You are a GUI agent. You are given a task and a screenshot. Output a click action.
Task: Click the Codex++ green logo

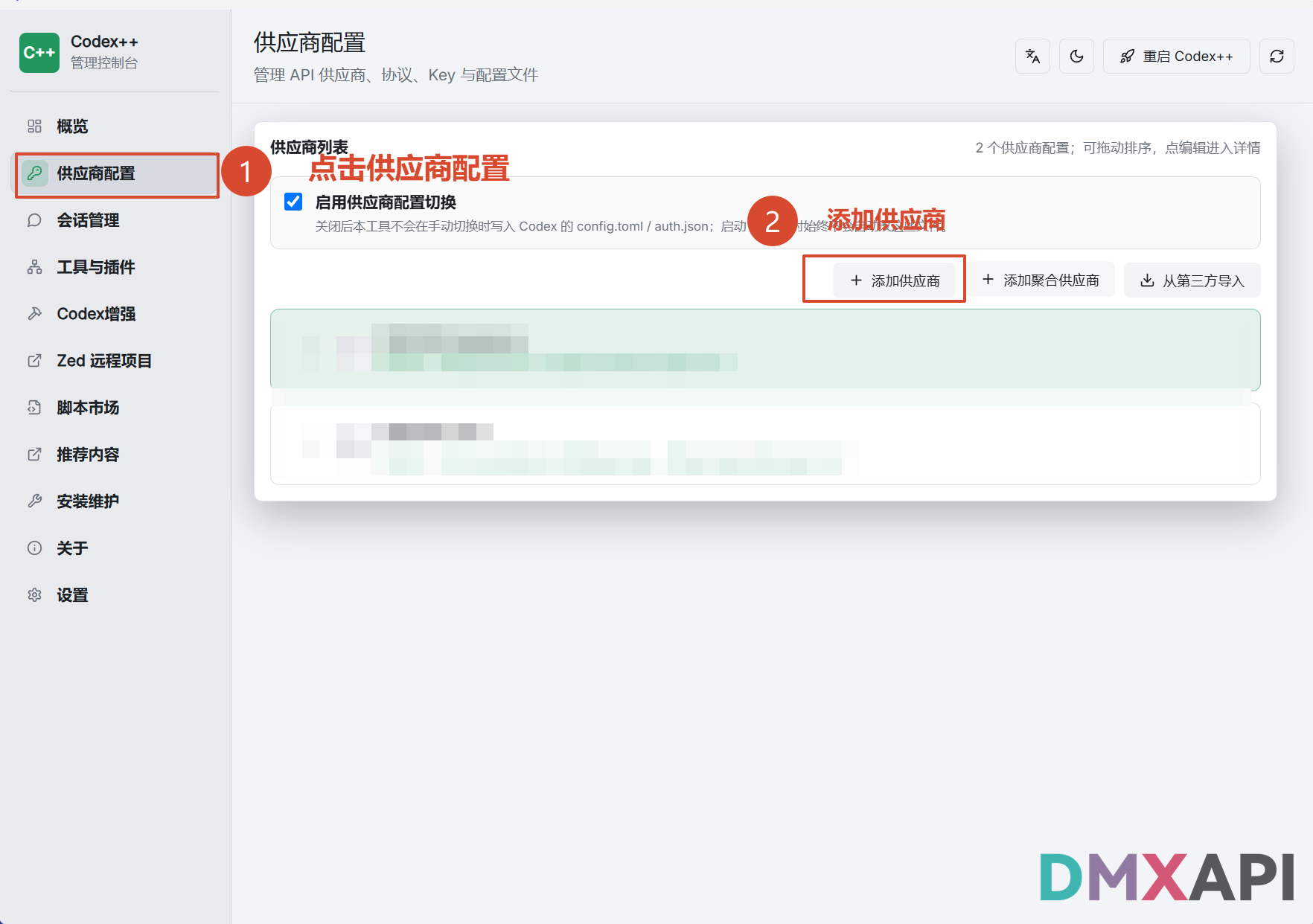(x=39, y=53)
